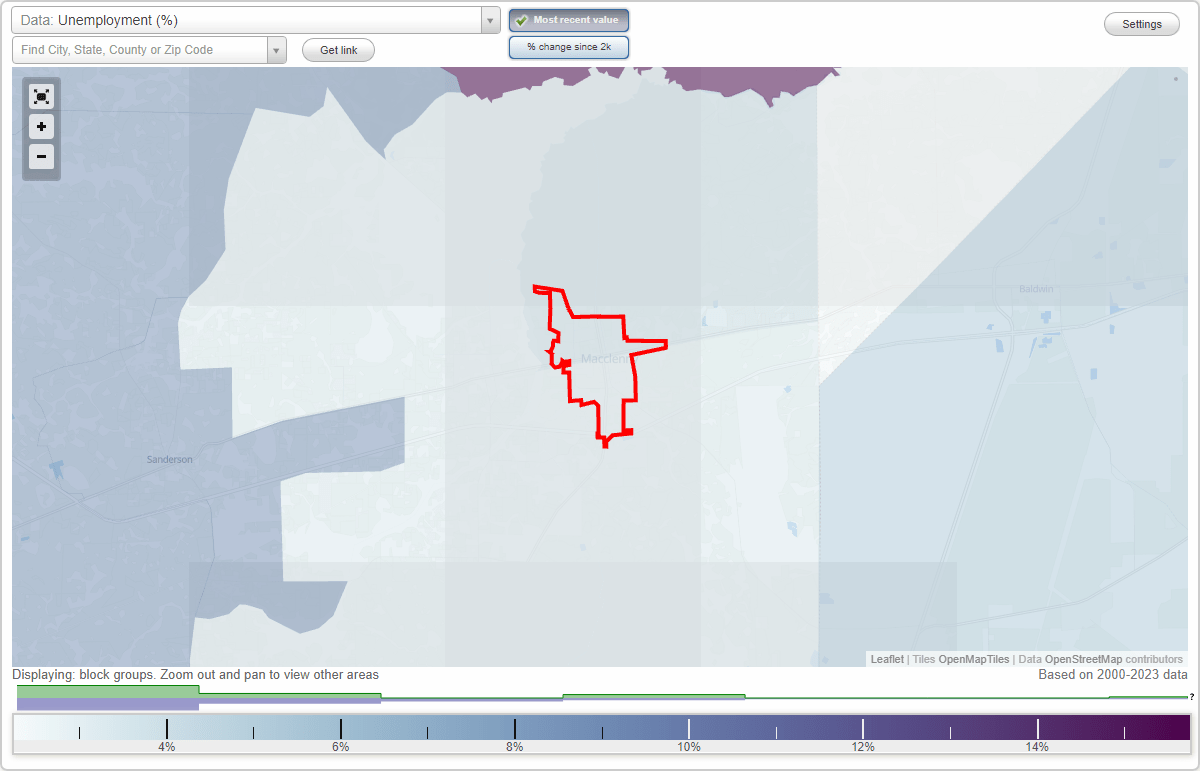Zoom out with the minus button
The width and height of the screenshot is (1200, 771).
click(41, 156)
